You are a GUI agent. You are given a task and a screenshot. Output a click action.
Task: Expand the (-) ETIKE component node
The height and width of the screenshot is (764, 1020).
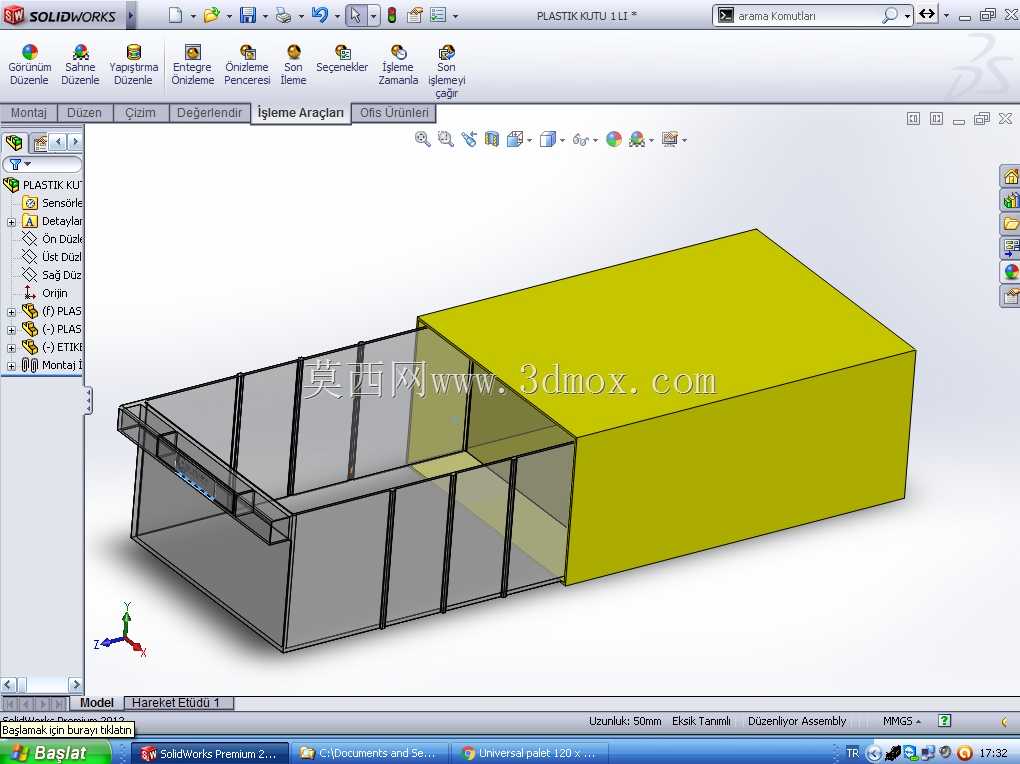point(11,348)
